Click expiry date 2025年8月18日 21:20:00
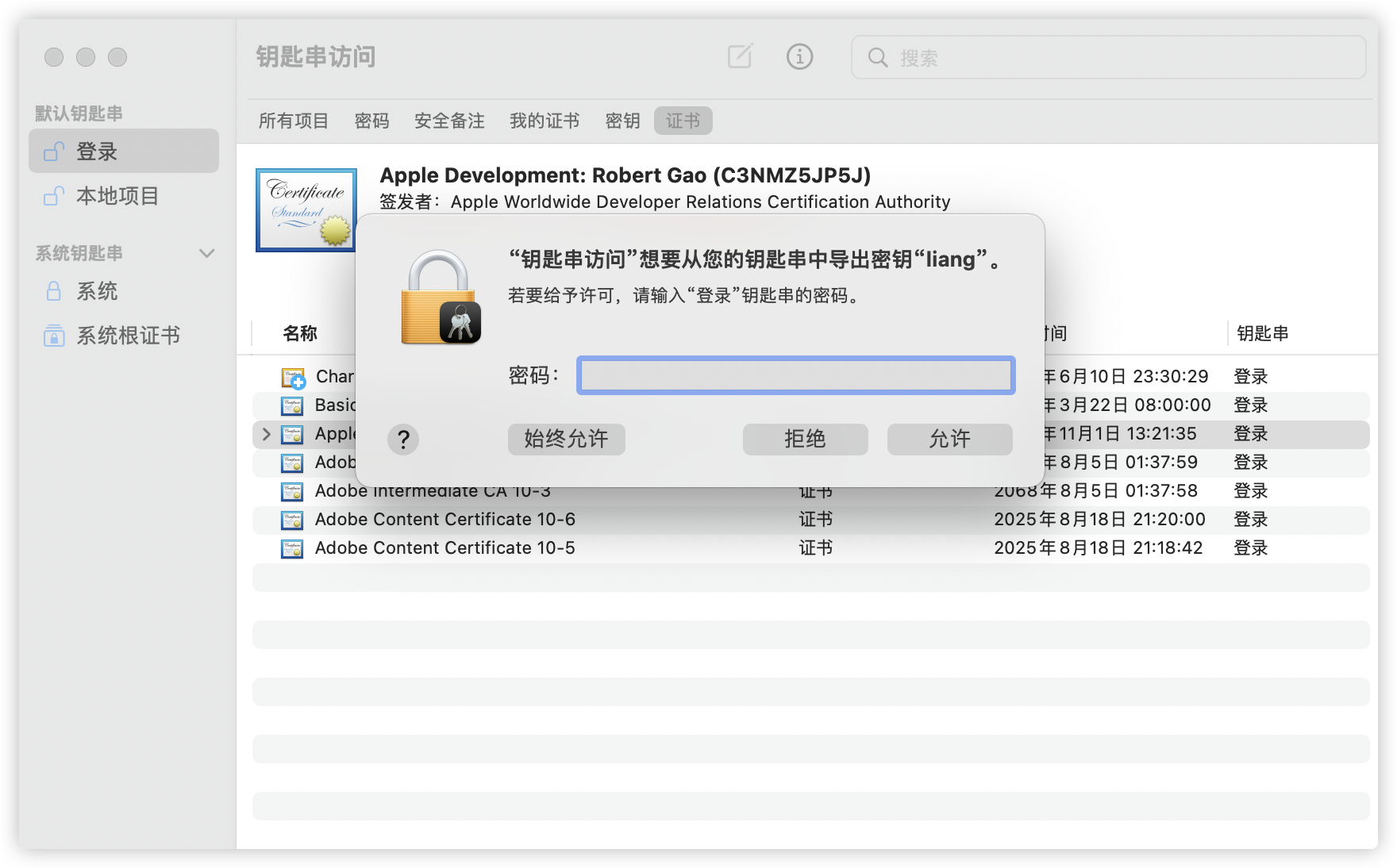 pos(1099,520)
